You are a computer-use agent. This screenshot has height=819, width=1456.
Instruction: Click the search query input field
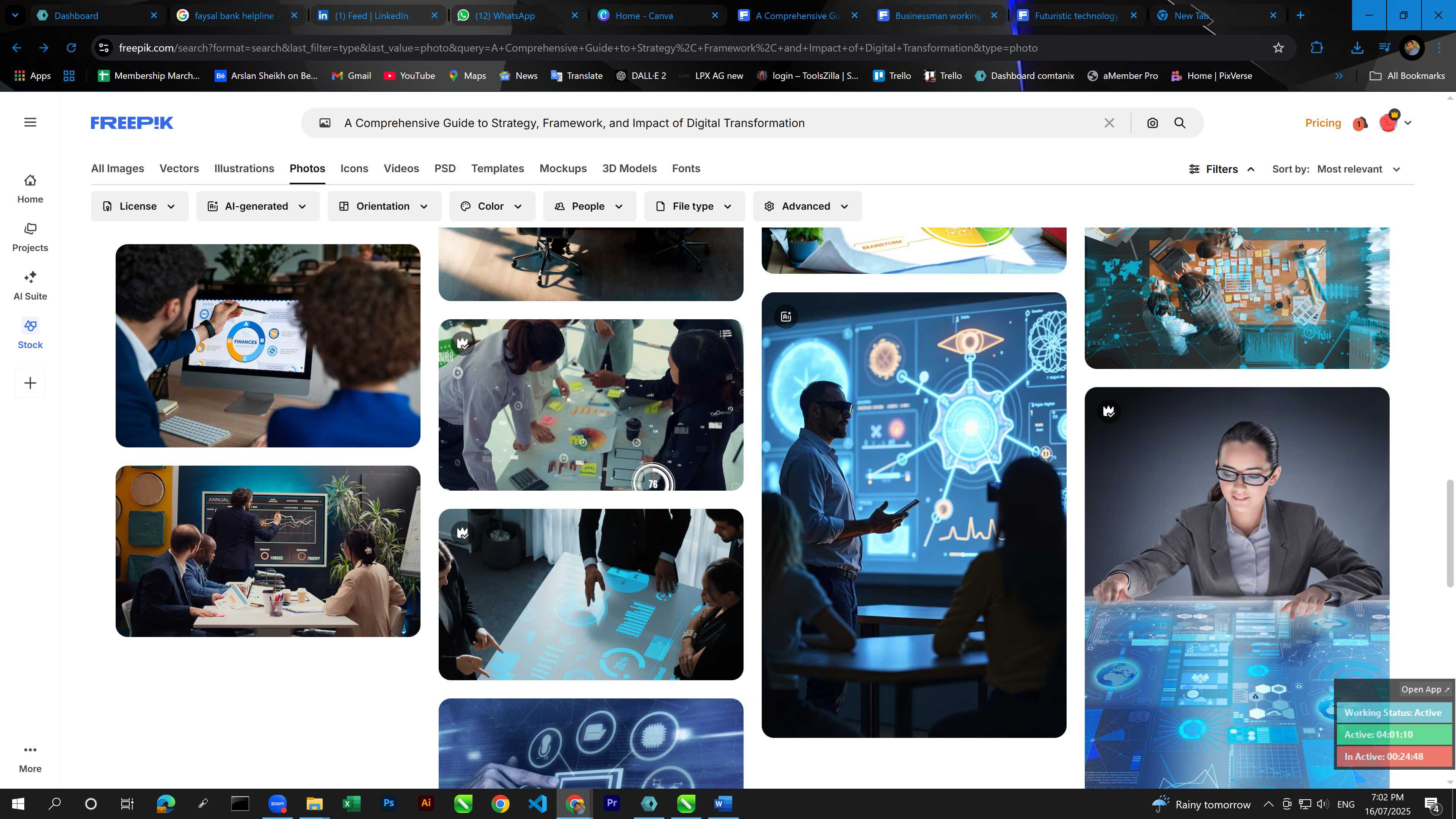coord(718,122)
